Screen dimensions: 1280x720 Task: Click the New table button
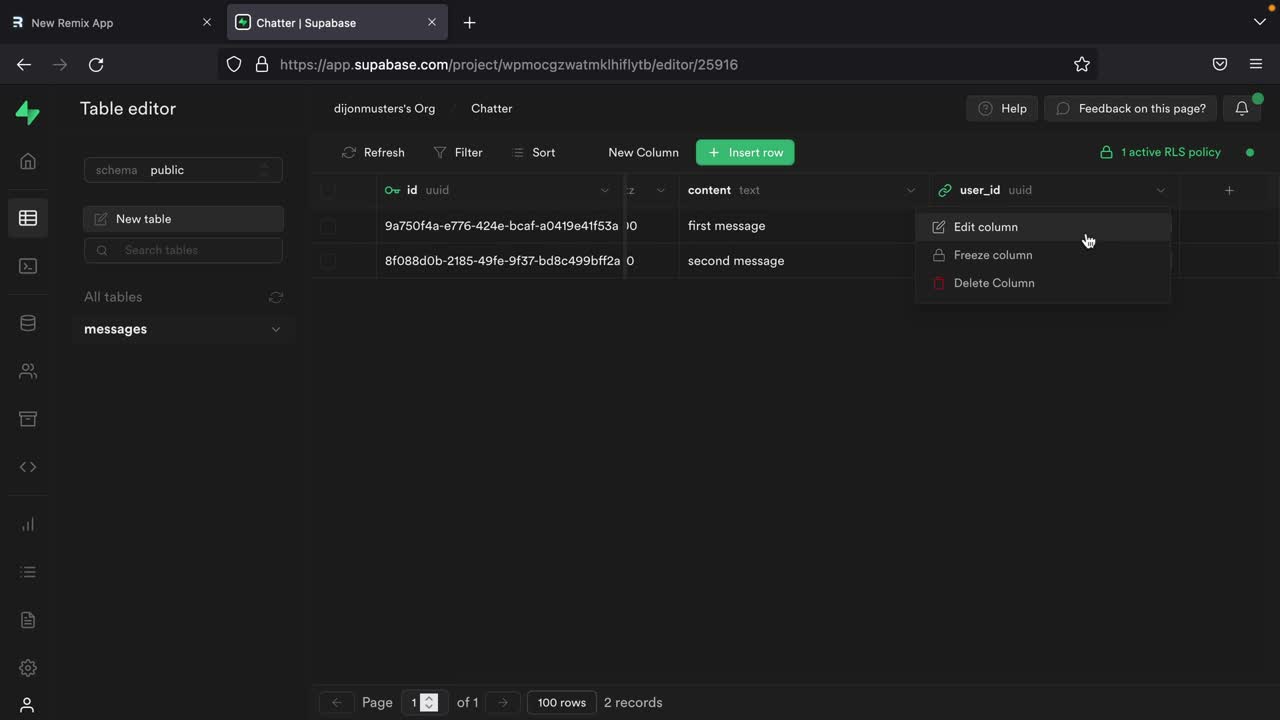(x=183, y=219)
